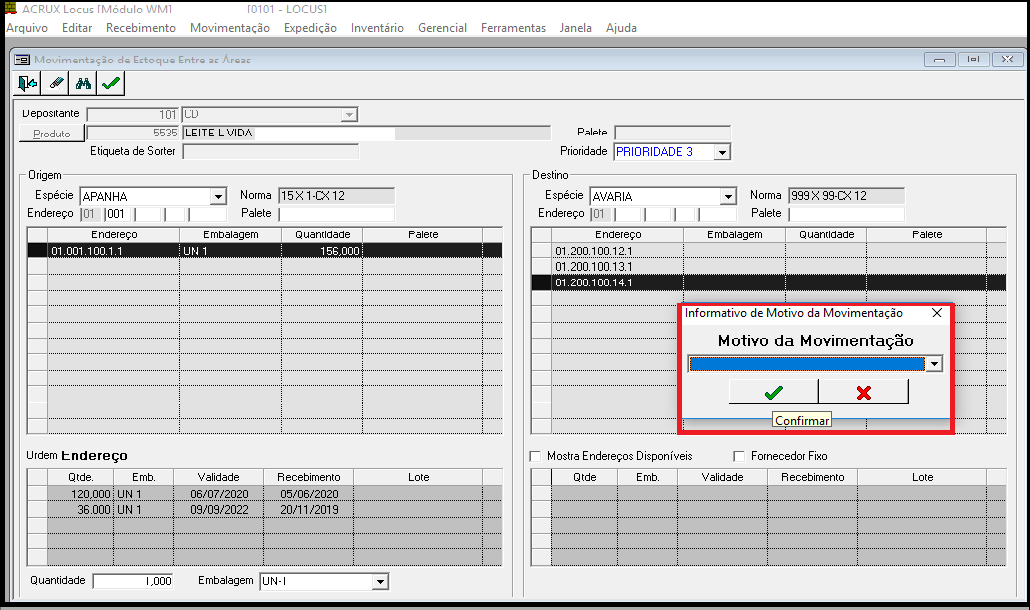Expand the Embalagem UN-1 dropdown

click(380, 582)
